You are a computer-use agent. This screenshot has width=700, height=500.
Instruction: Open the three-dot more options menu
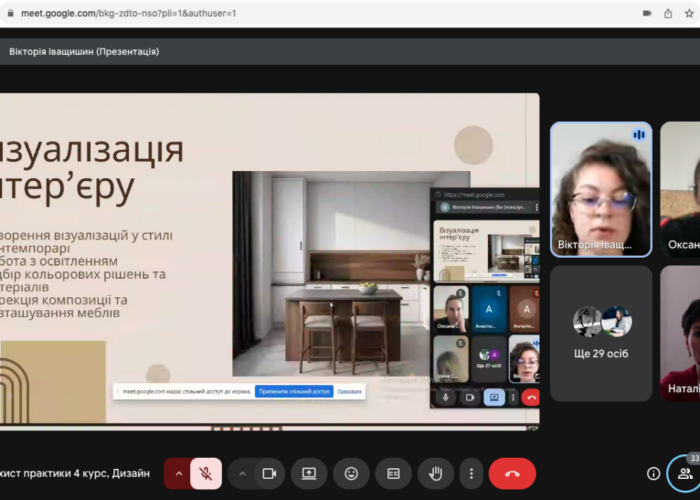tap(471, 473)
